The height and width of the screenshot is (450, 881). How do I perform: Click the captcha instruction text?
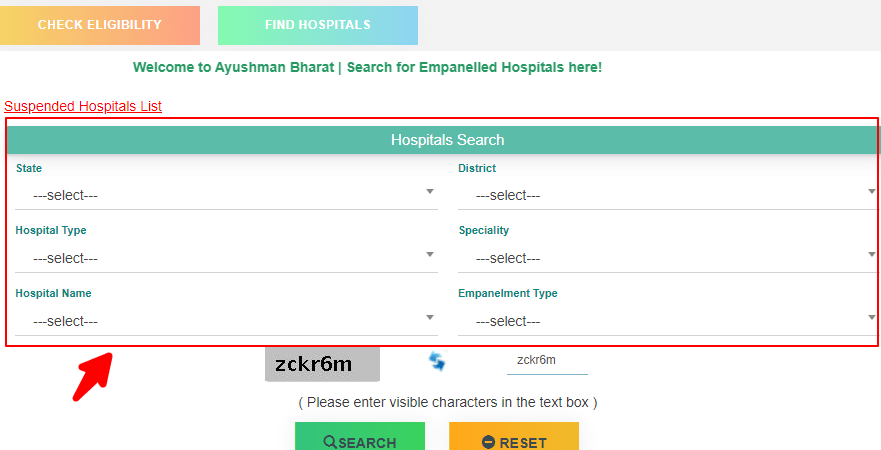[447, 402]
